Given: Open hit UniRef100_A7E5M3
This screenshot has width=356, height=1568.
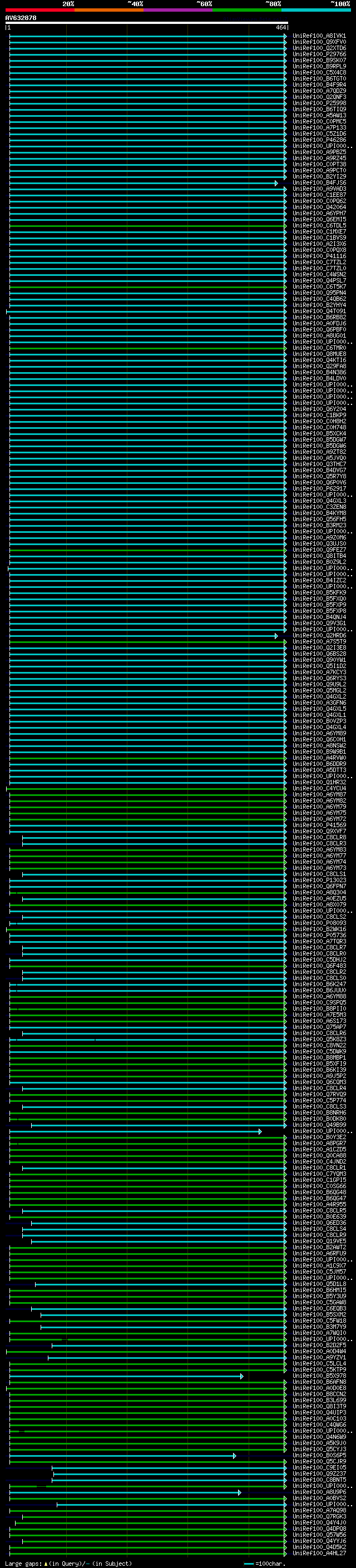Looking at the screenshot, I should (319, 1015).
